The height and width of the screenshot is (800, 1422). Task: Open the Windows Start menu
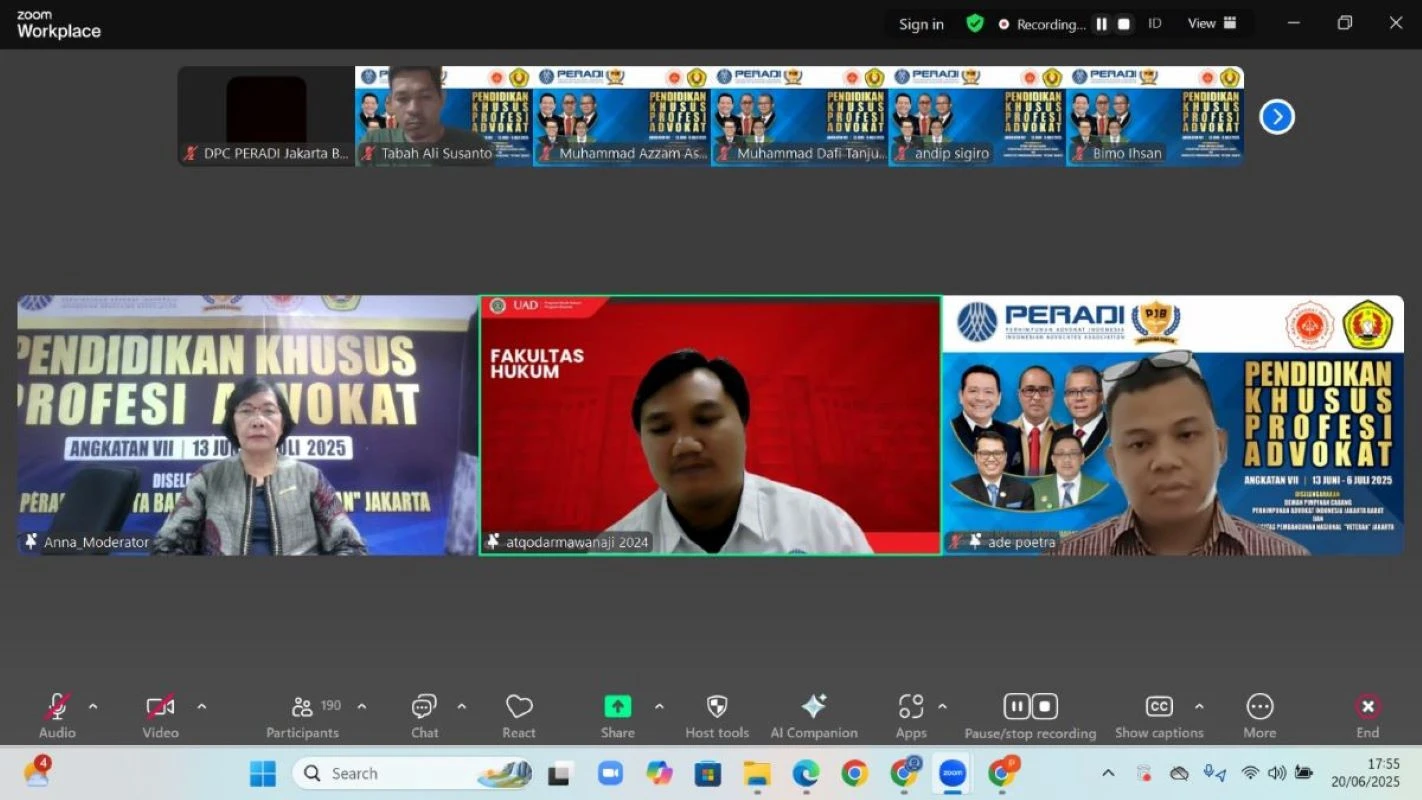[x=263, y=773]
